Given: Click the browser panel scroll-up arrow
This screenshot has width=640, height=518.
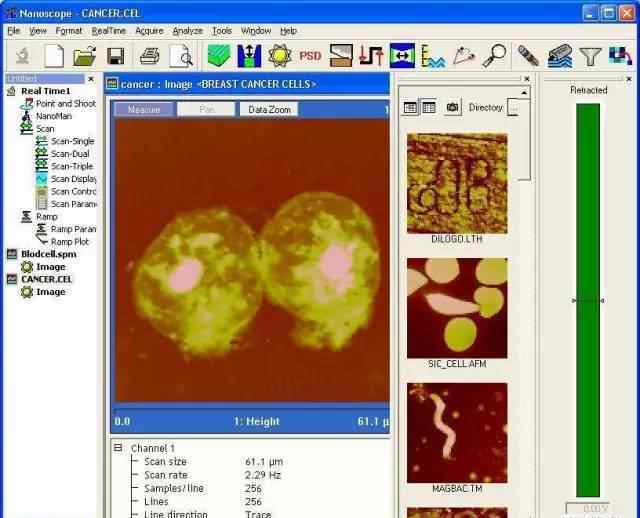Looking at the screenshot, I should click(524, 93).
